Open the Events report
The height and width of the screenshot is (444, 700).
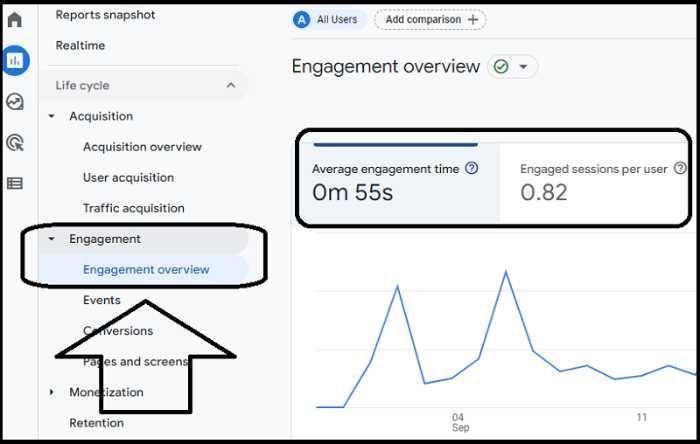[101, 300]
